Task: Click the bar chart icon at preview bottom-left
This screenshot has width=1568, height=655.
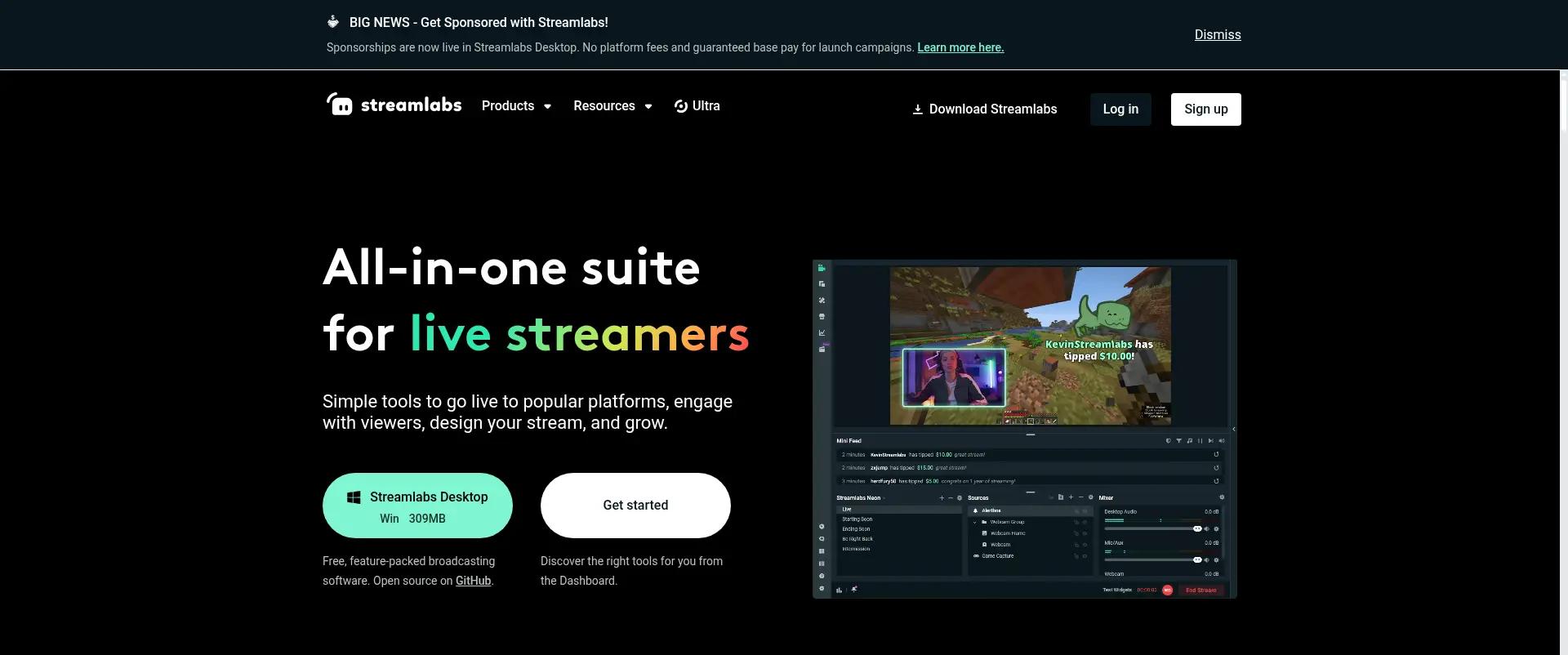Action: point(839,590)
